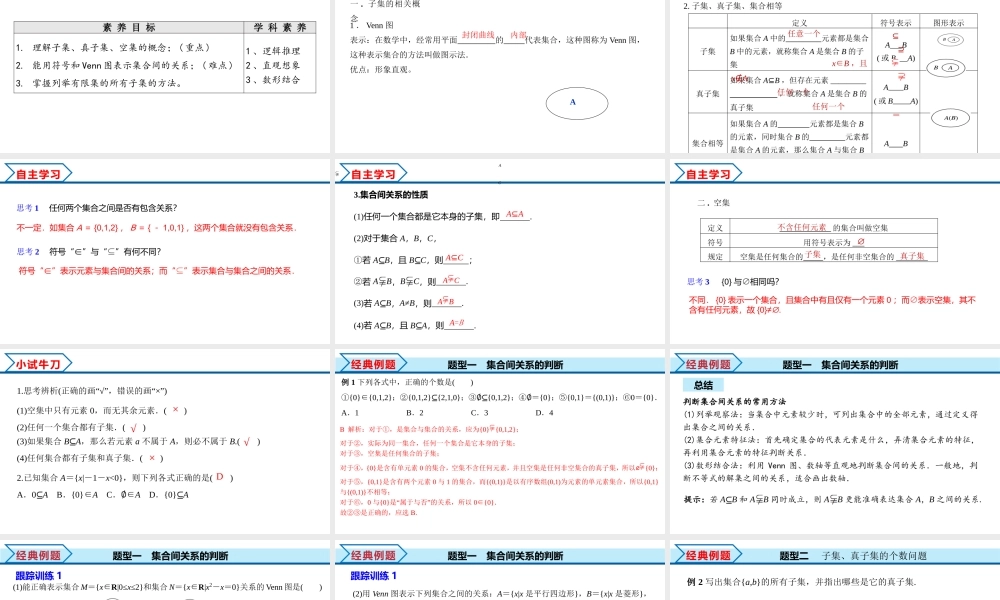Click 跟踪训练1 question (1) about 集合M and N

pos(168,587)
